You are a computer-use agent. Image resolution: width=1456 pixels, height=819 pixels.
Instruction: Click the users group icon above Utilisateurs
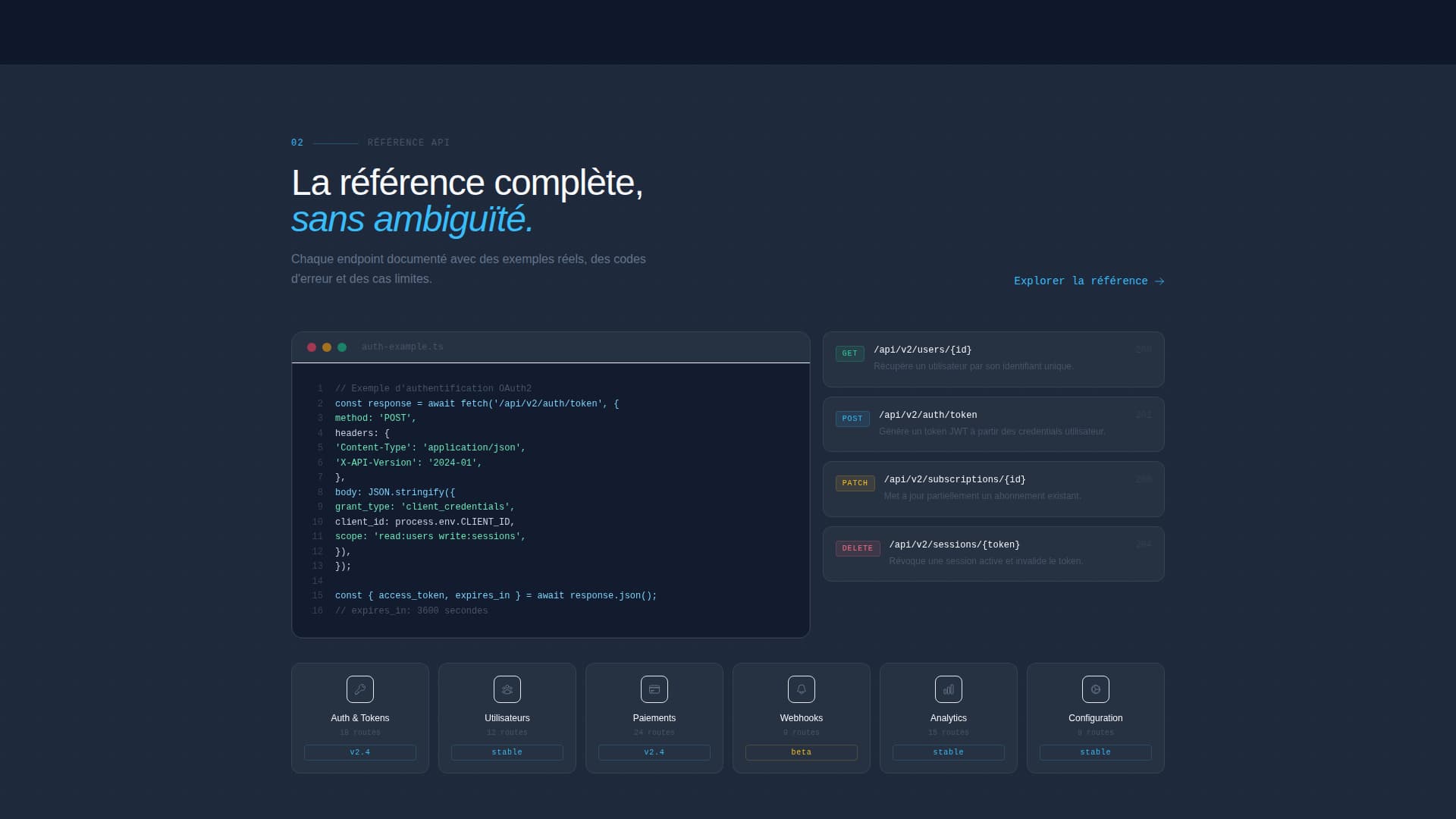coord(507,689)
